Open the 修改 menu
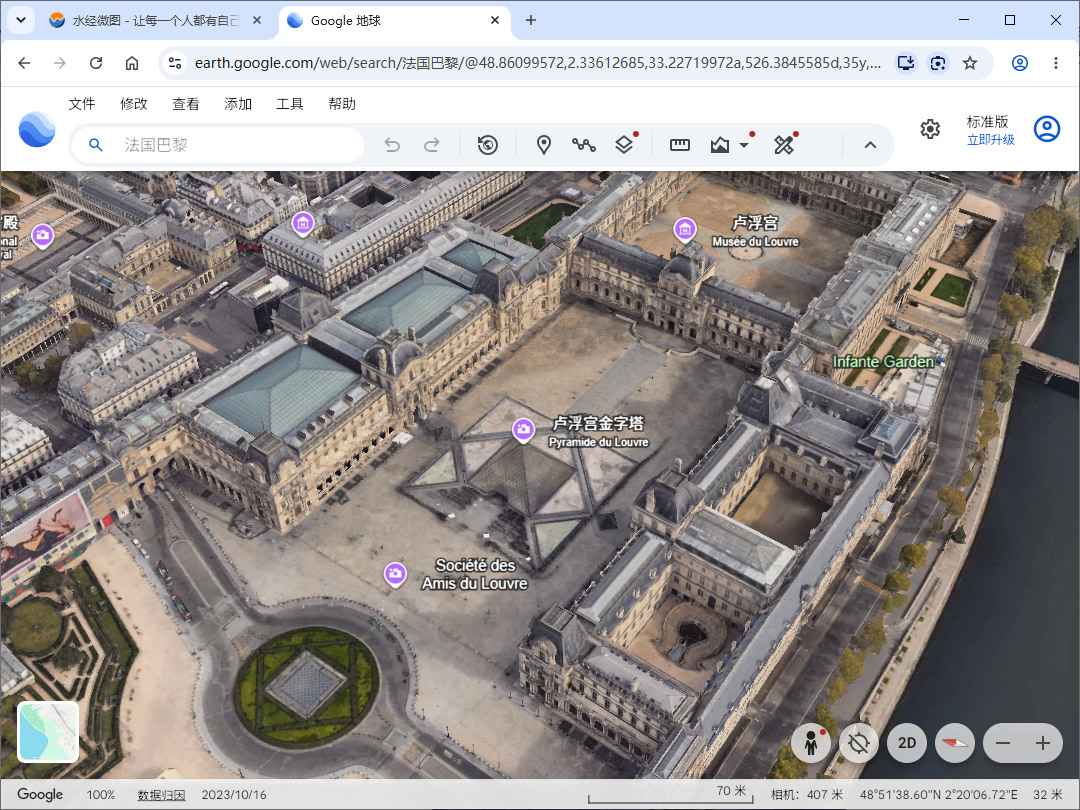The image size is (1080, 810). (x=134, y=104)
